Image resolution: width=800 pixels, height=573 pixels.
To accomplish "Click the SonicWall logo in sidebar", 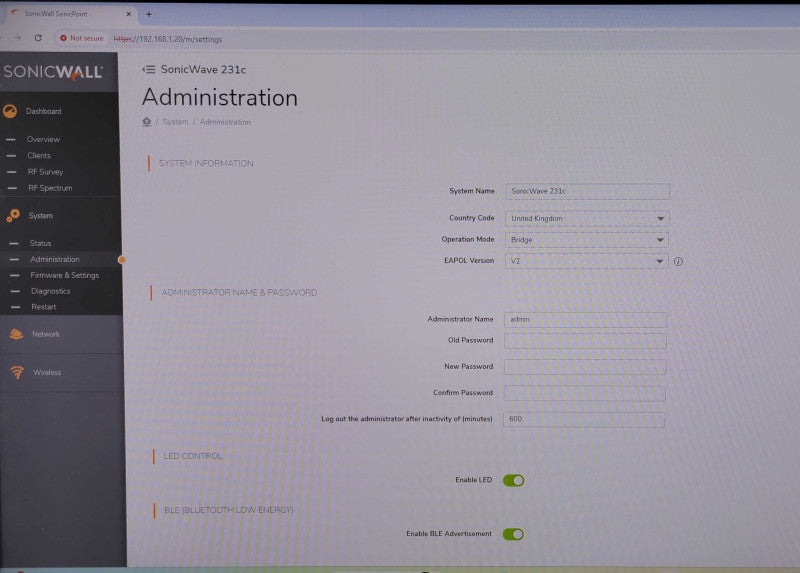I will 53,72.
